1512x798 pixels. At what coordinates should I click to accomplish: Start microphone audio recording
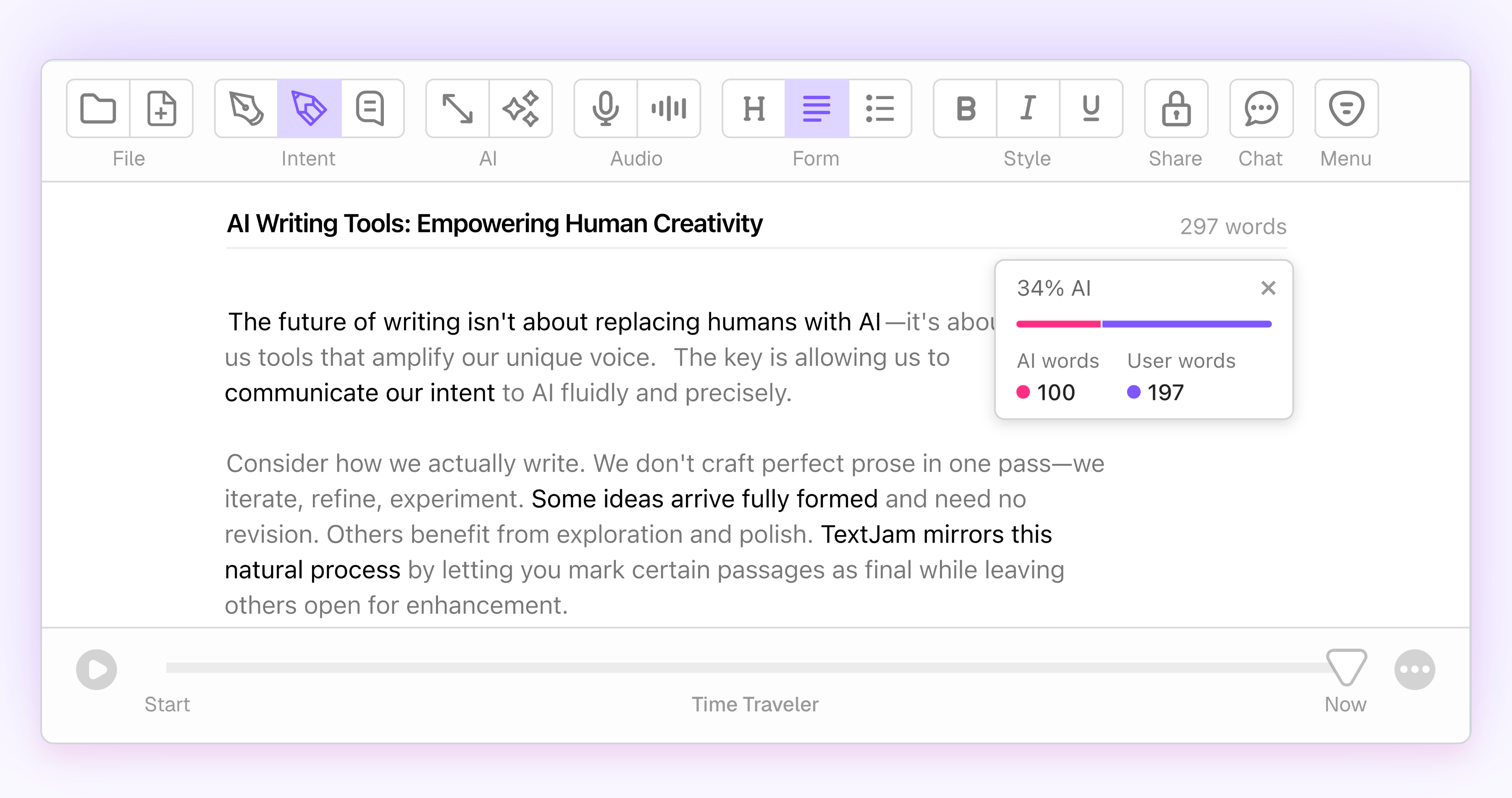(x=605, y=108)
